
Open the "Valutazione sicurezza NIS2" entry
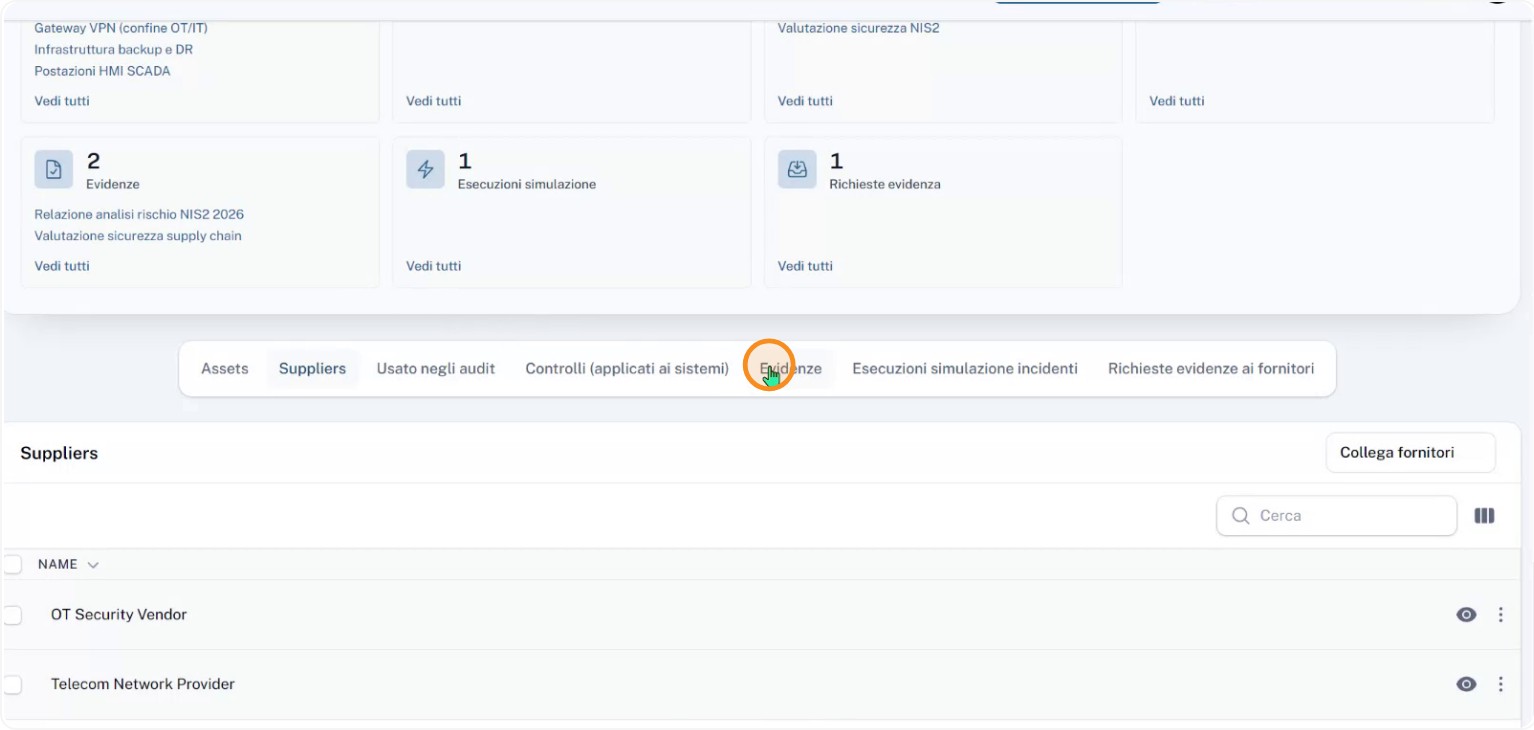pyautogui.click(x=858, y=28)
